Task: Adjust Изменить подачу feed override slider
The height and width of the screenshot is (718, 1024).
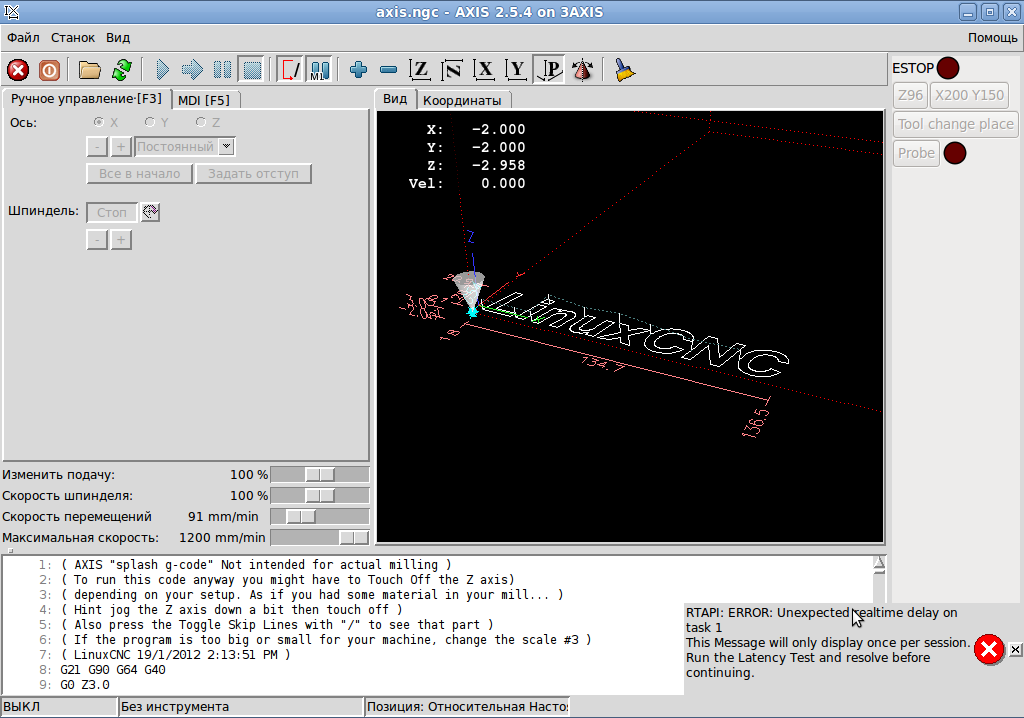Action: tap(320, 474)
